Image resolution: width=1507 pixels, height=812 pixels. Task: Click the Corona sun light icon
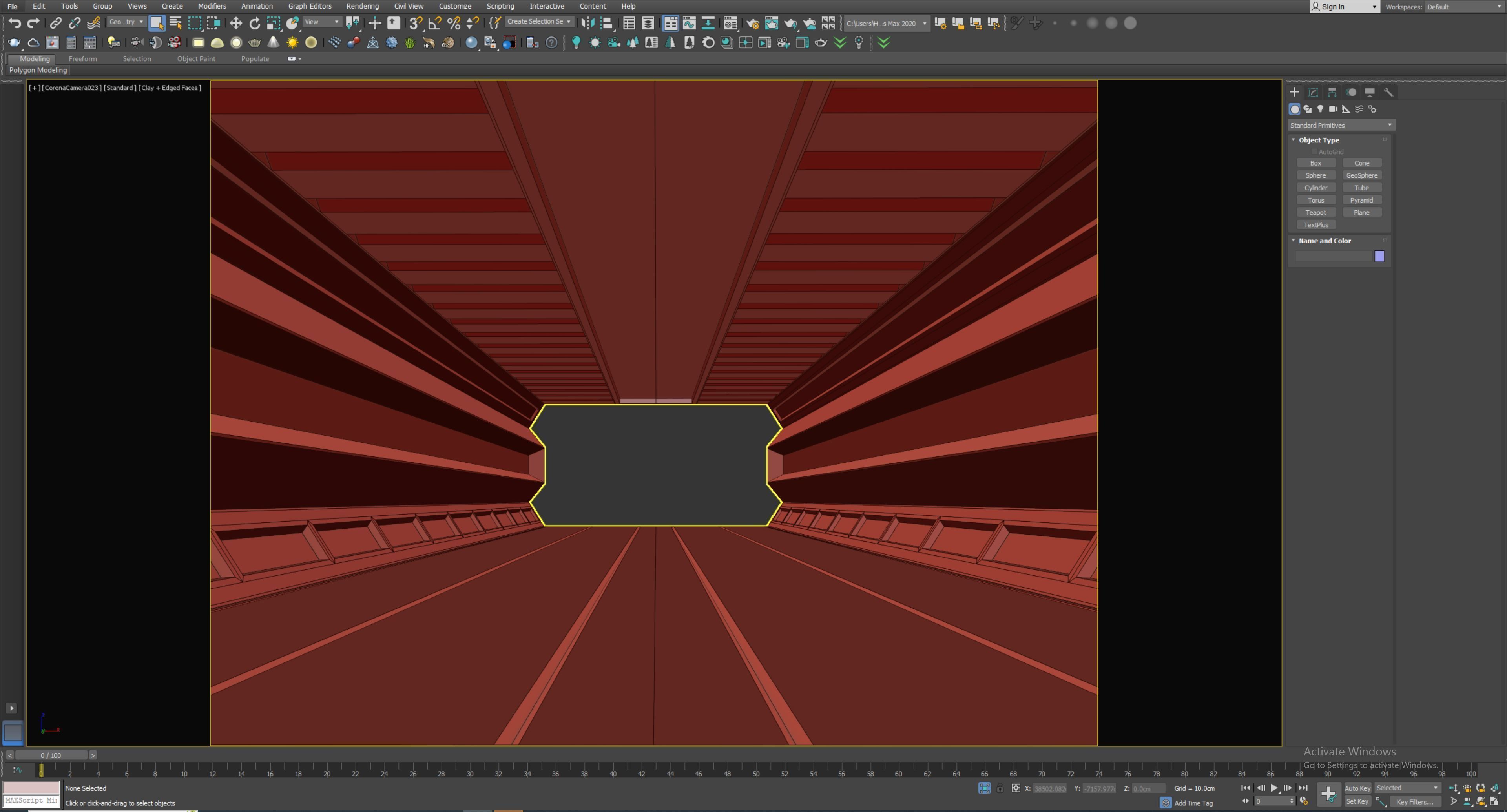292,43
